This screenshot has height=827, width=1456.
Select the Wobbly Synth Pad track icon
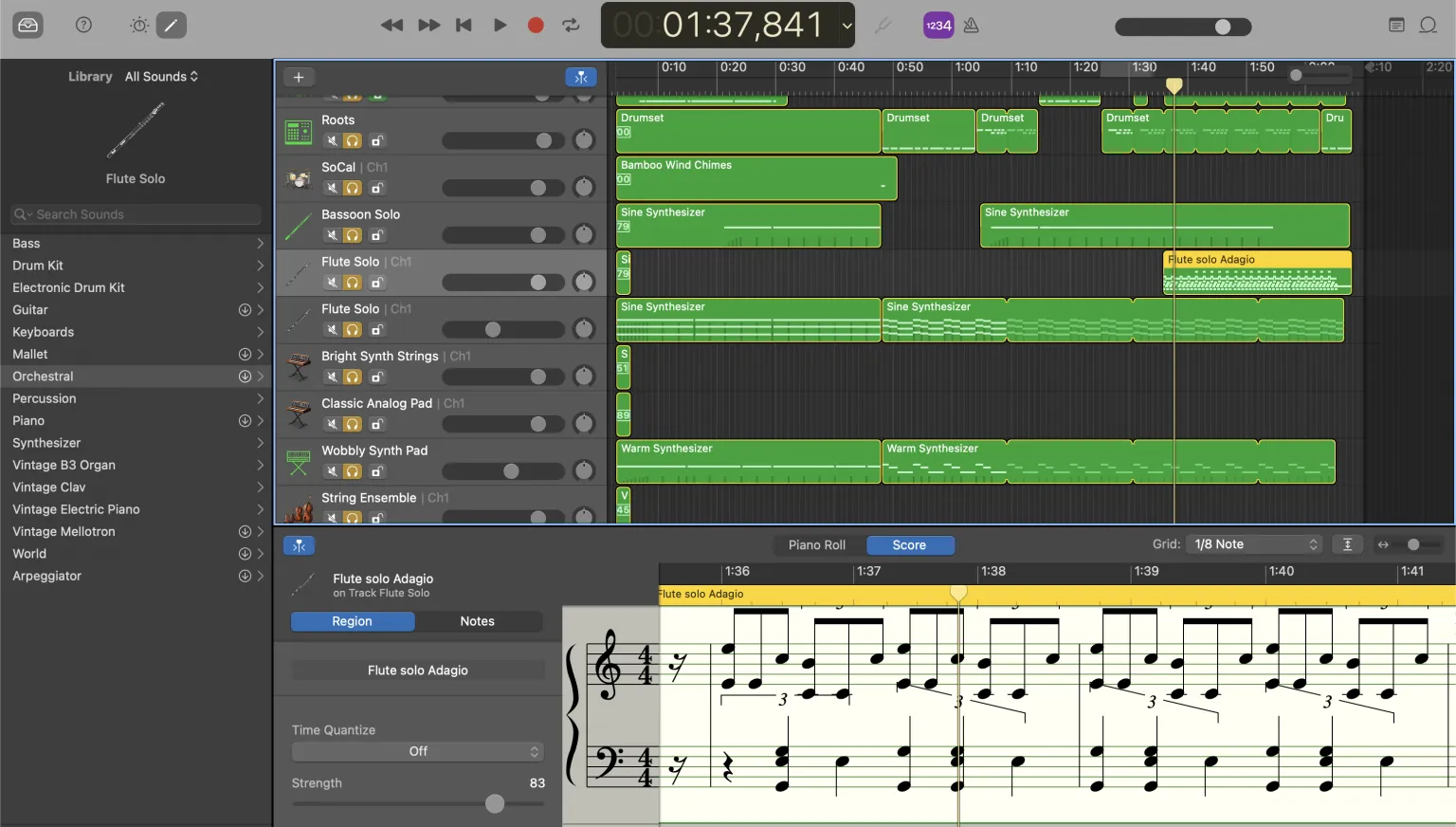(299, 463)
